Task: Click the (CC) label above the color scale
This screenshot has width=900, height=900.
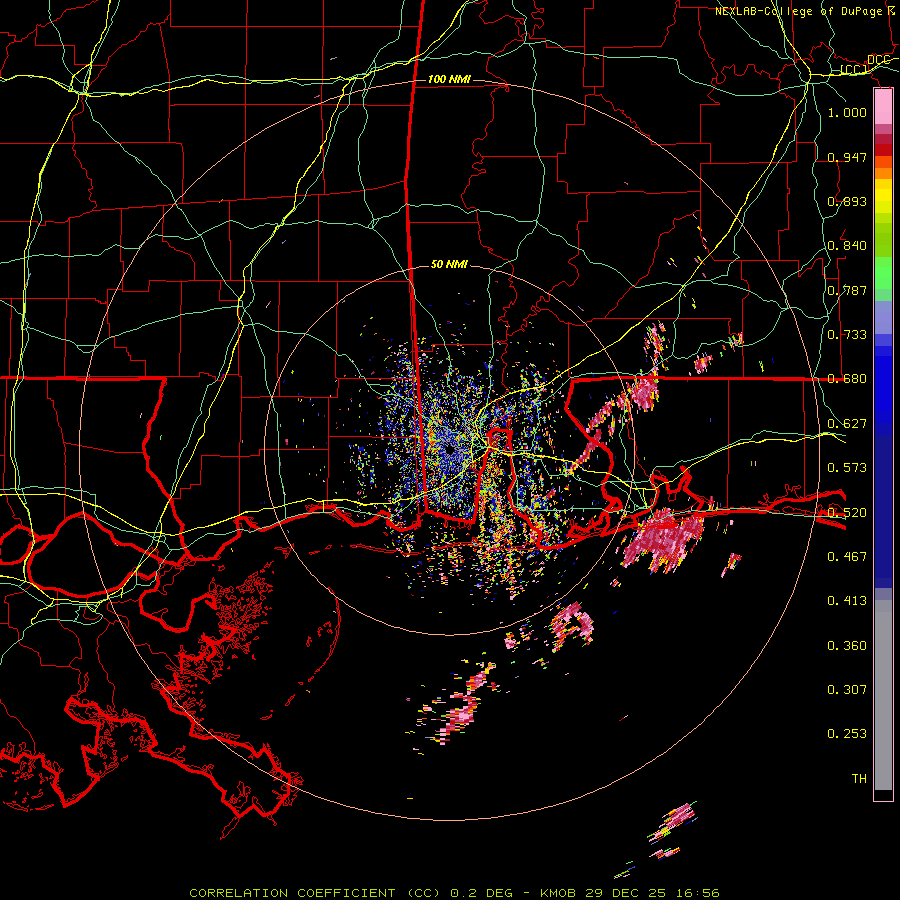Action: click(x=854, y=70)
